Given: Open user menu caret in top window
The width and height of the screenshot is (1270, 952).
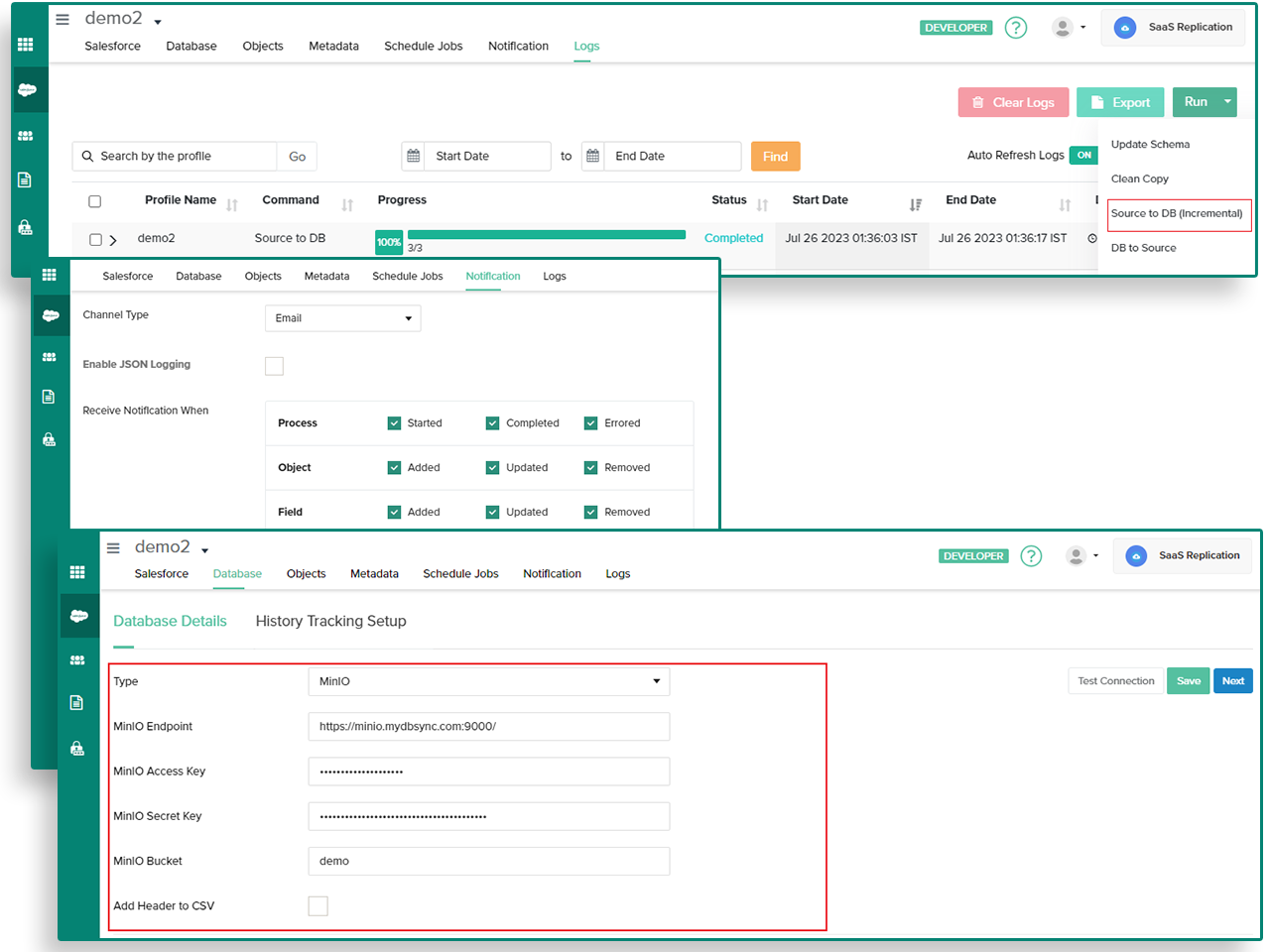Looking at the screenshot, I should click(x=1082, y=28).
